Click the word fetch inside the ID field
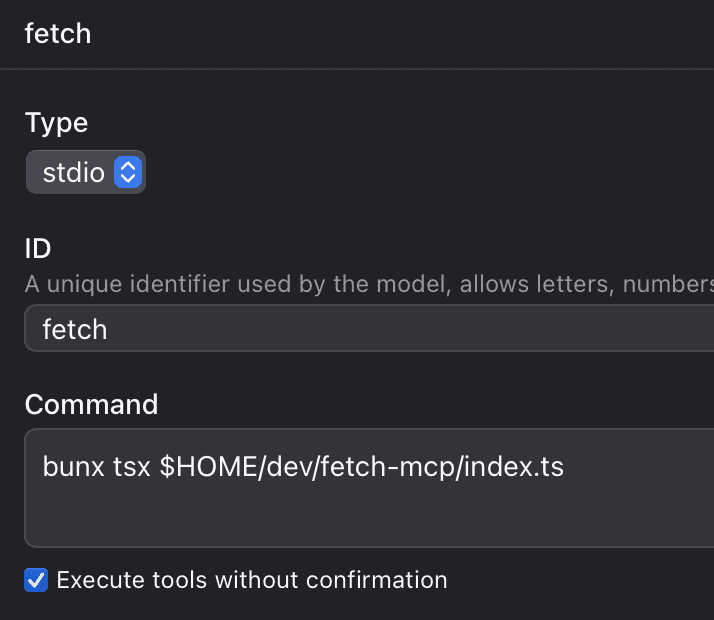Viewport: 714px width, 620px height. pyautogui.click(x=75, y=329)
